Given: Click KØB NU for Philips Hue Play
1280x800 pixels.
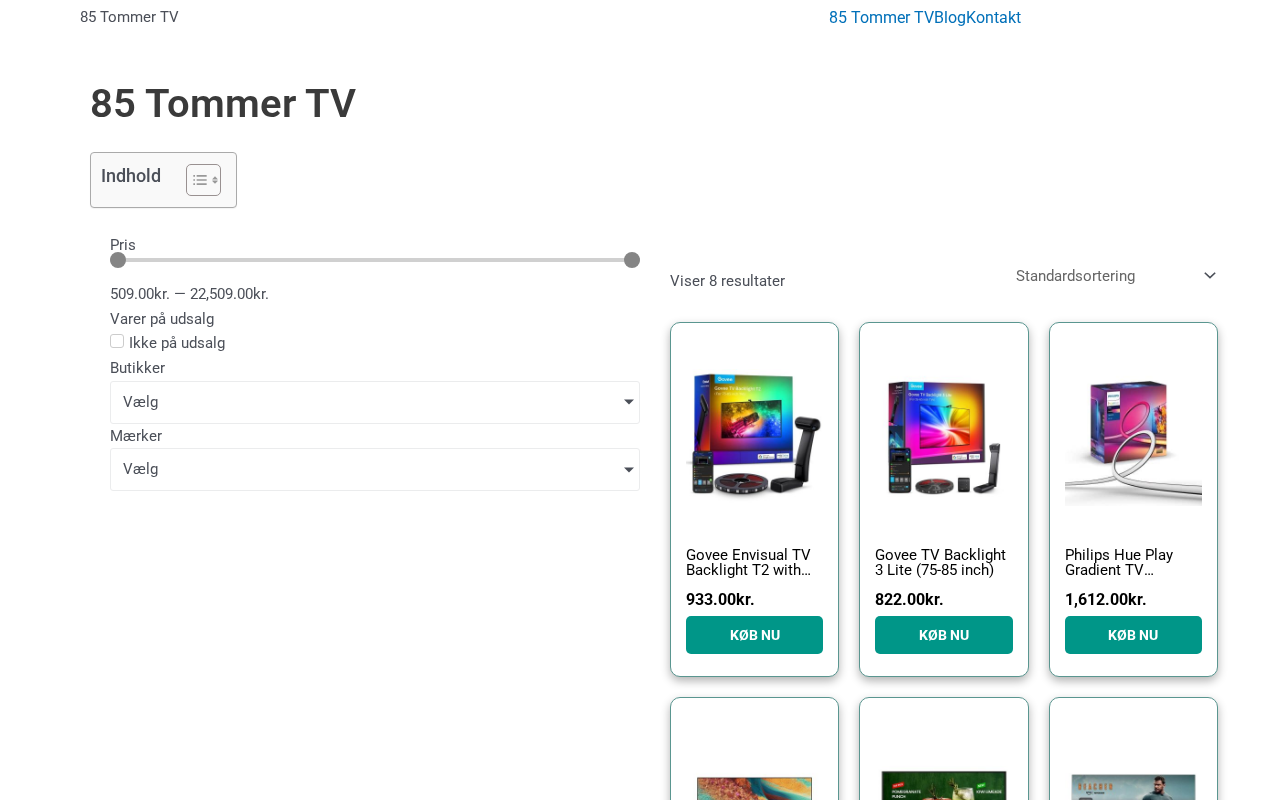Looking at the screenshot, I should point(1133,635).
